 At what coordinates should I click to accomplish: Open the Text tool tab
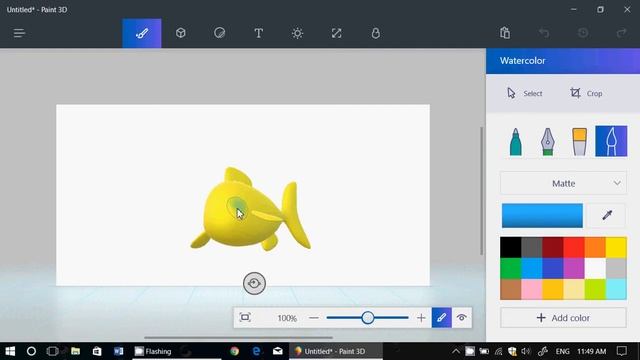coord(258,33)
